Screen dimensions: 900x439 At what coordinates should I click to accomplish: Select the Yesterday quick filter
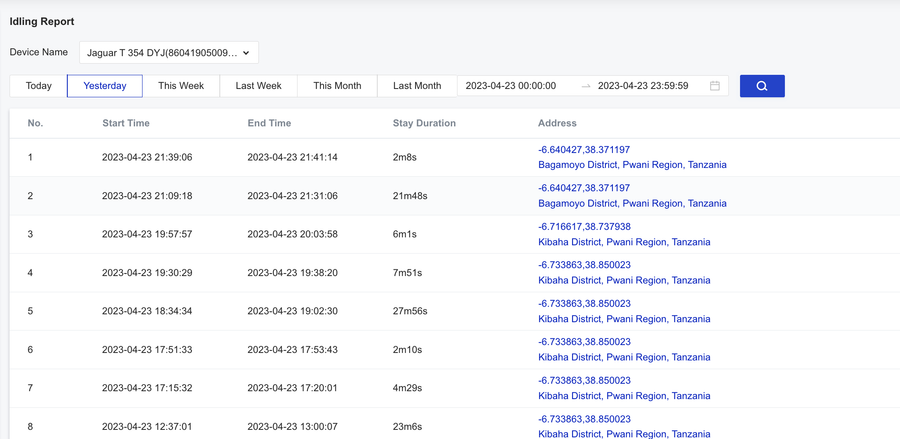pos(105,86)
